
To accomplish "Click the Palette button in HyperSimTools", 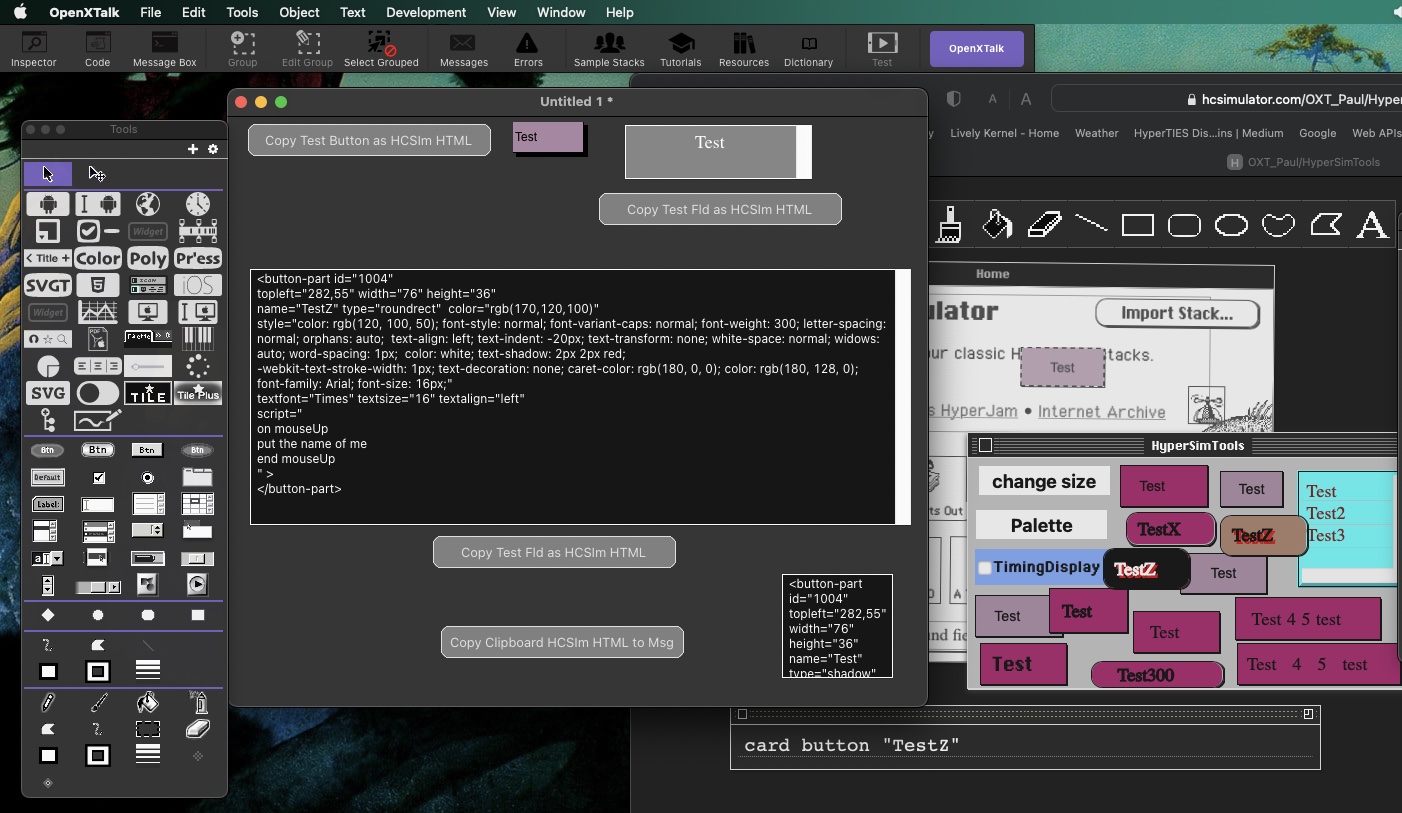I will click(1041, 525).
